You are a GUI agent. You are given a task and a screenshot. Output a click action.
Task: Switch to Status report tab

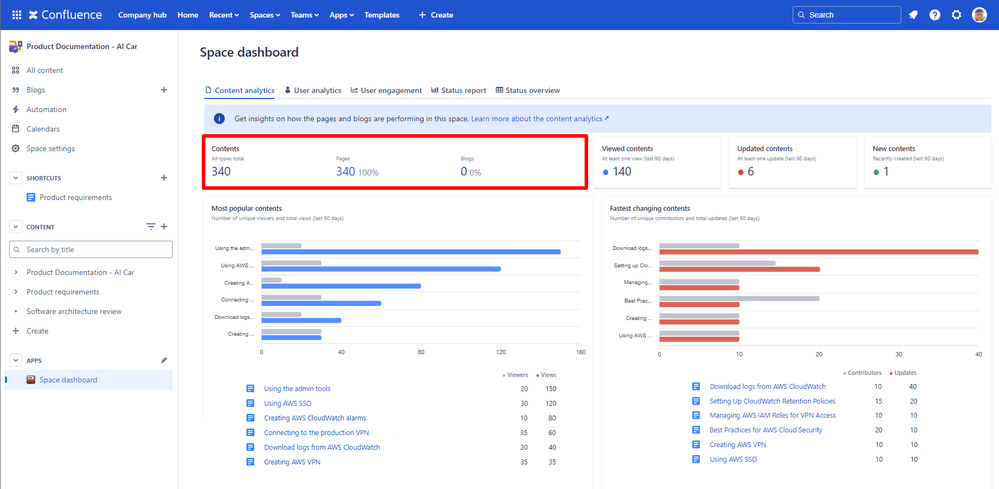pyautogui.click(x=459, y=90)
